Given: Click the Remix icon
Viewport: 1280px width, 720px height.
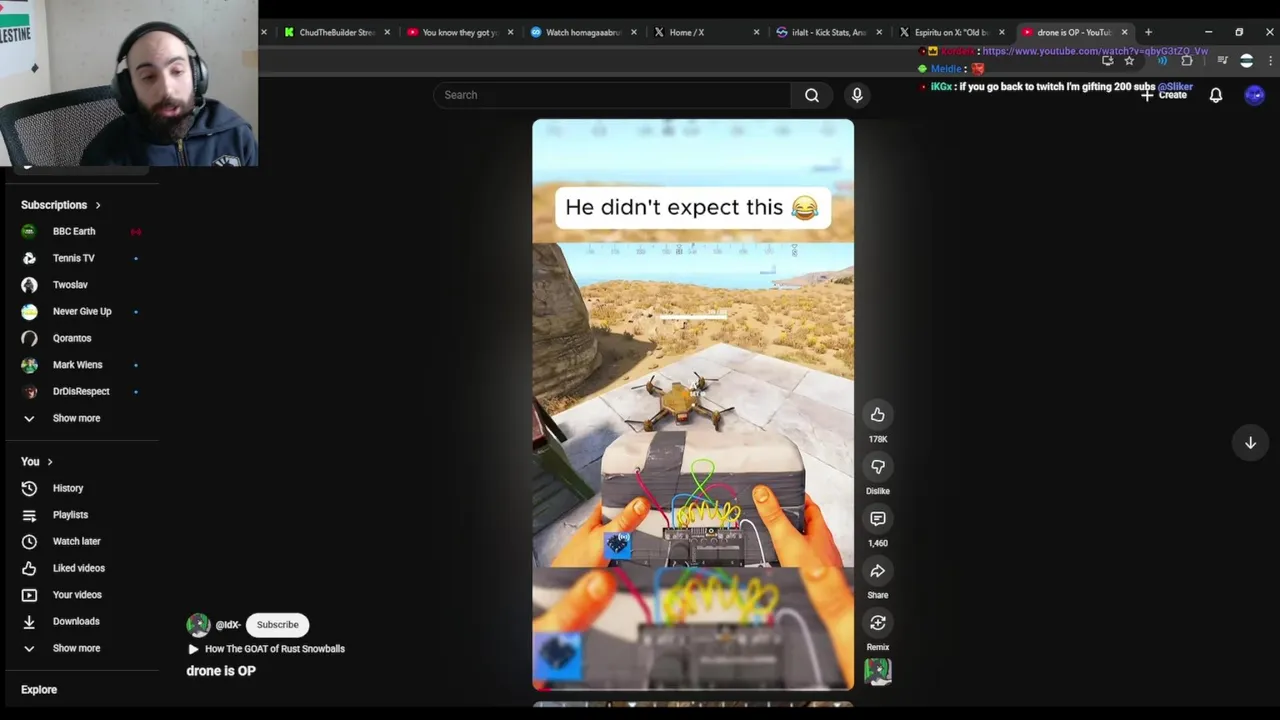Looking at the screenshot, I should (x=877, y=623).
